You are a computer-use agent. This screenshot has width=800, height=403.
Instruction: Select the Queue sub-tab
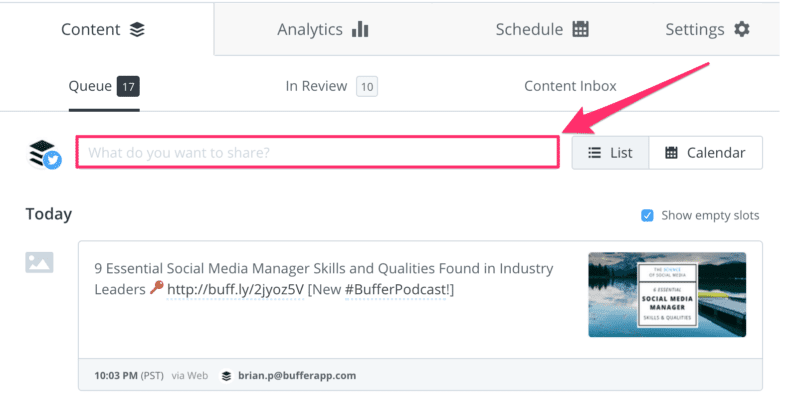[x=104, y=86]
